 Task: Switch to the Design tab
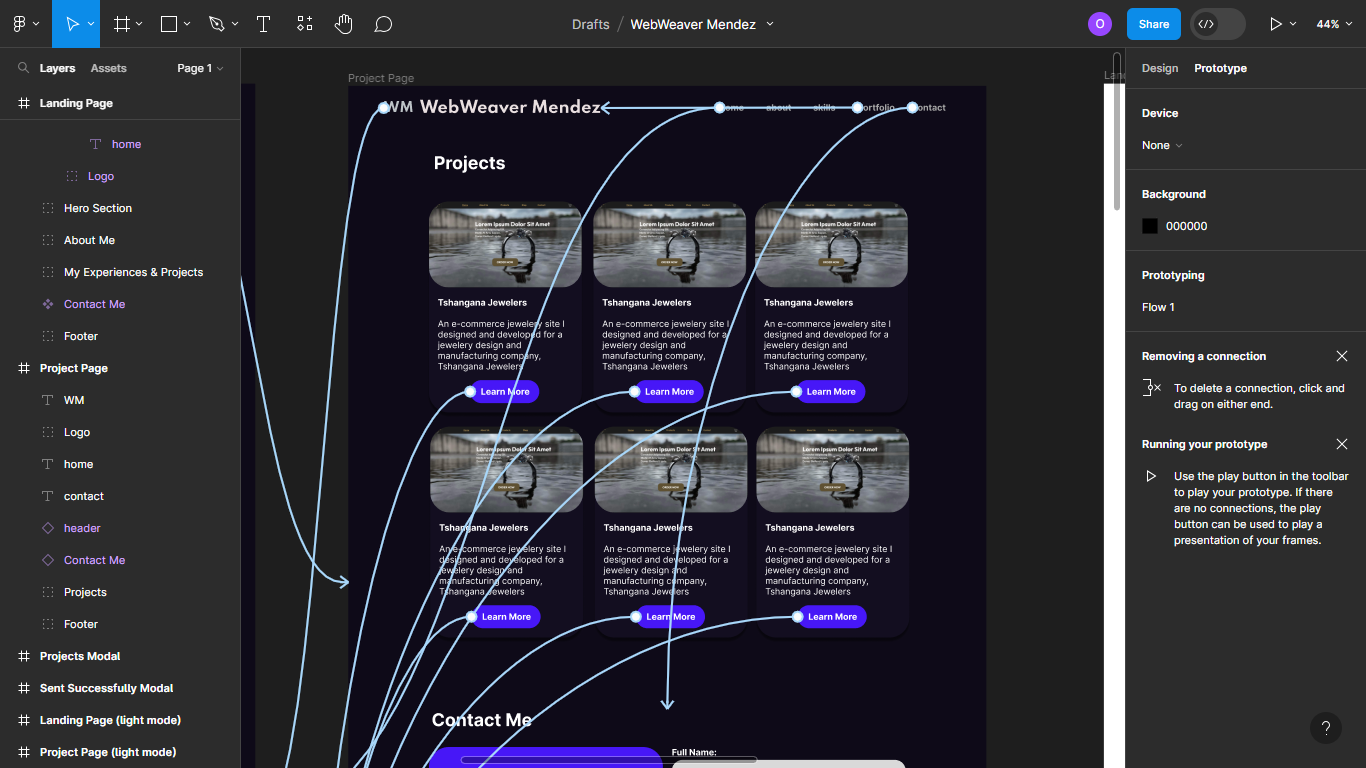pyautogui.click(x=1160, y=68)
